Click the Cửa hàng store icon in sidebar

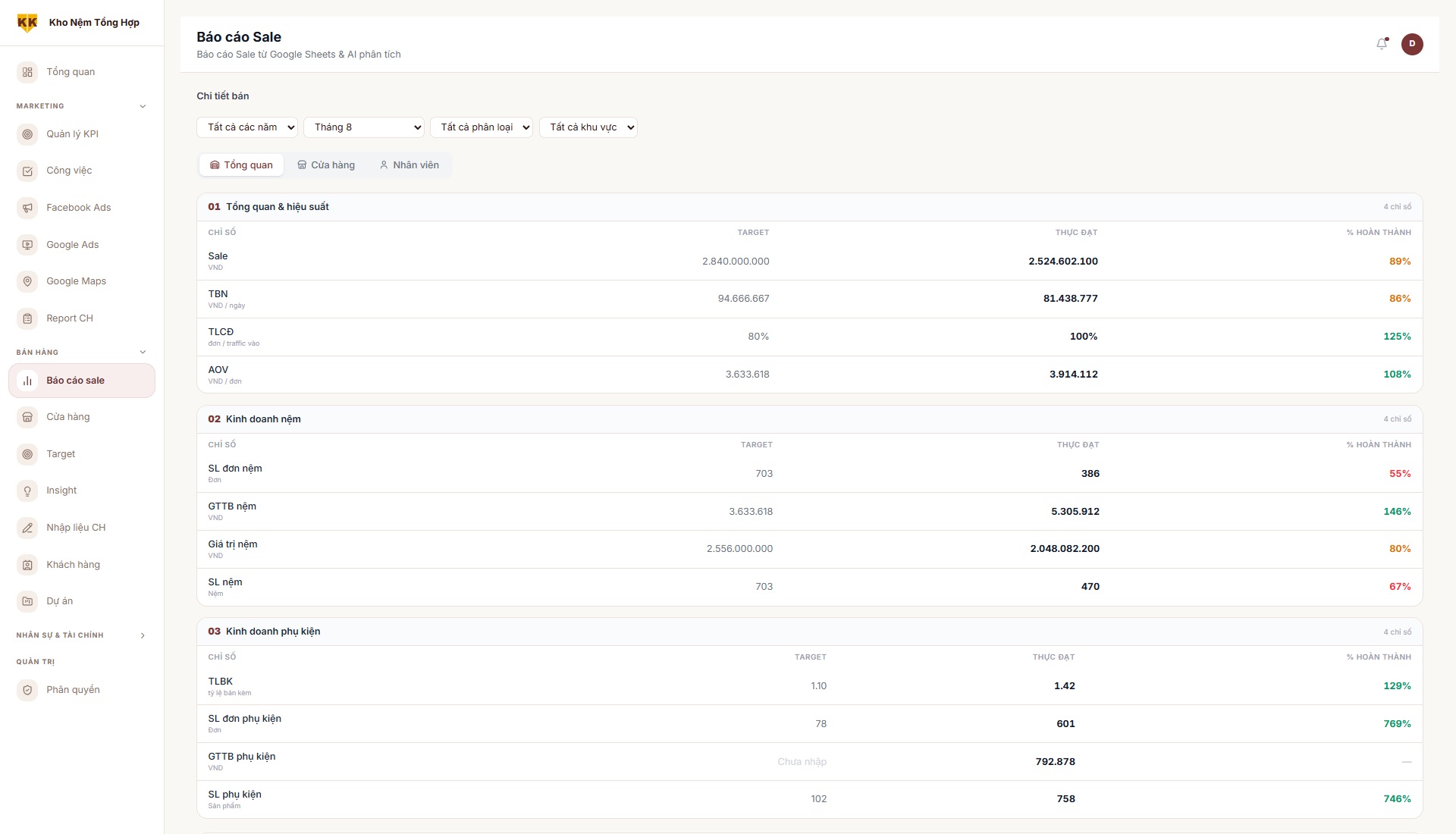[27, 417]
